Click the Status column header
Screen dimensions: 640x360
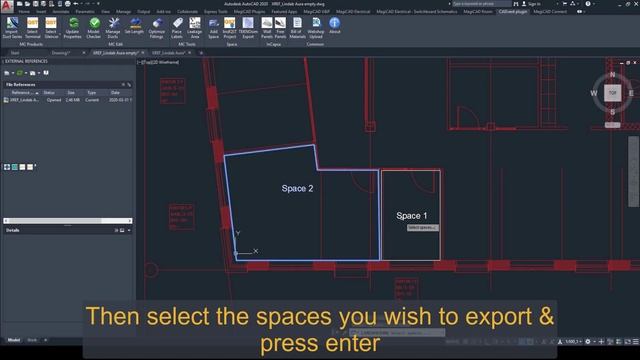49,93
